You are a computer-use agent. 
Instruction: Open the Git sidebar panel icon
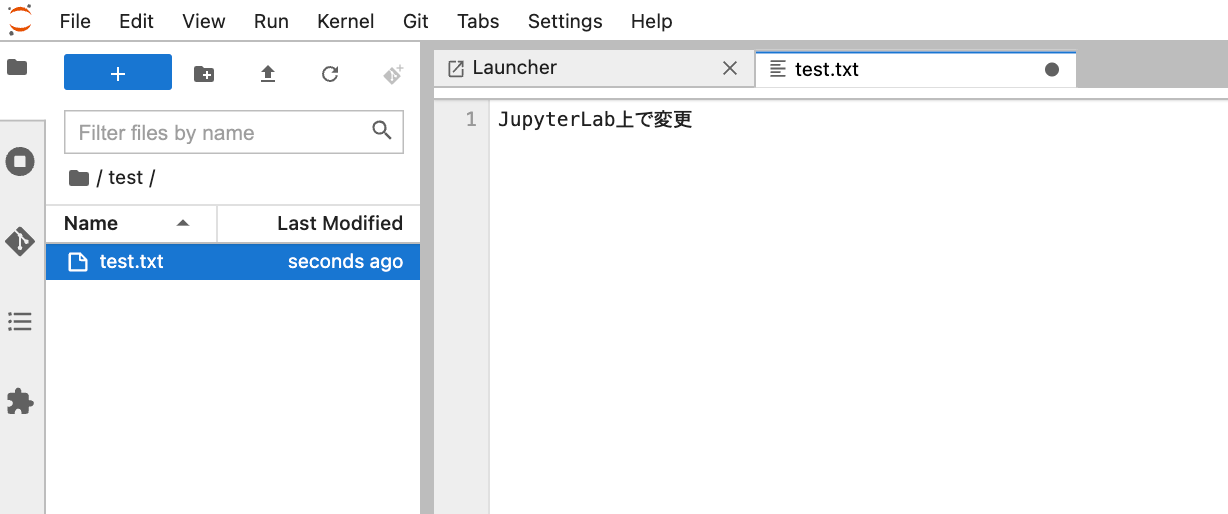coord(20,241)
